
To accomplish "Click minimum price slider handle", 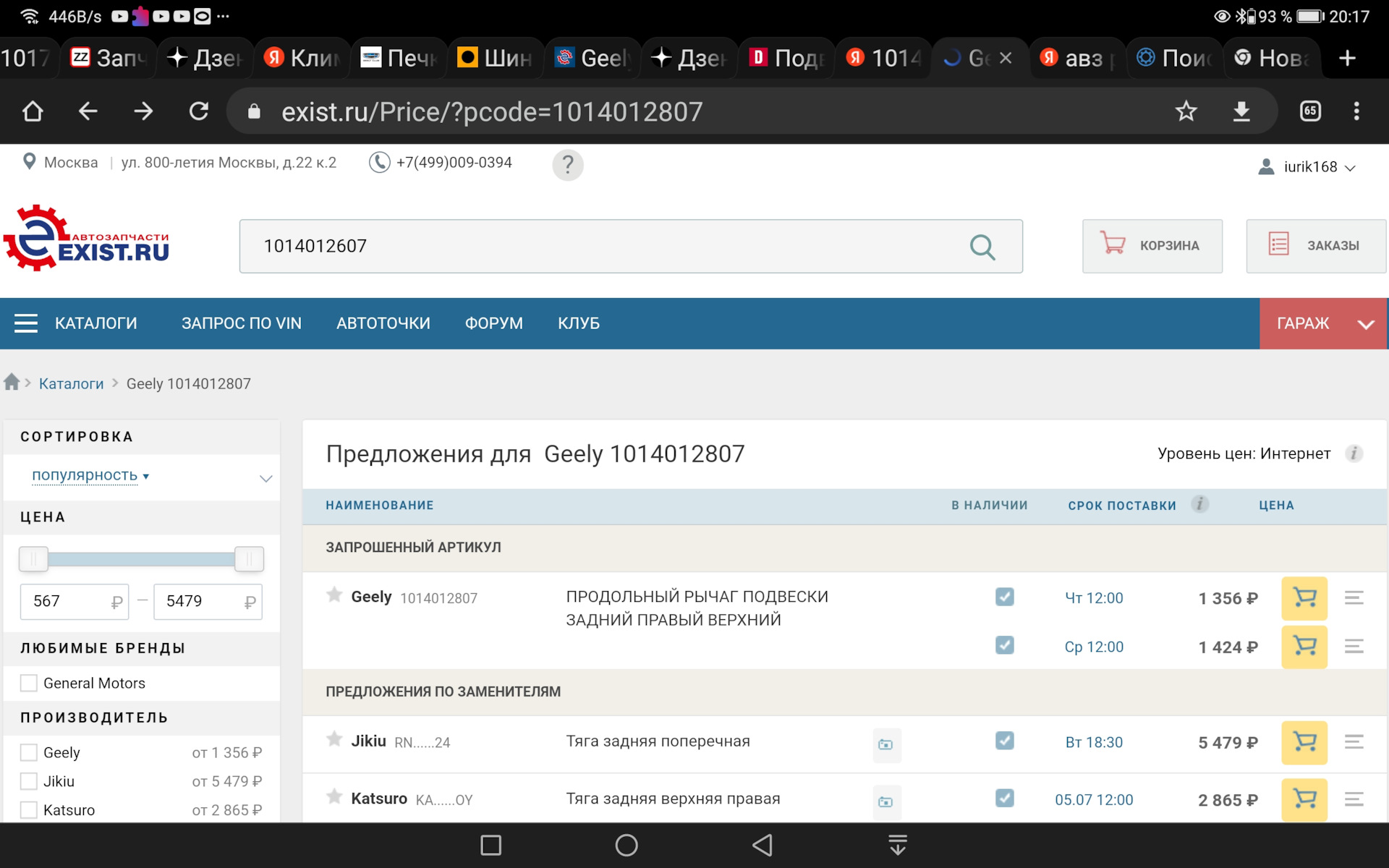I will [33, 558].
